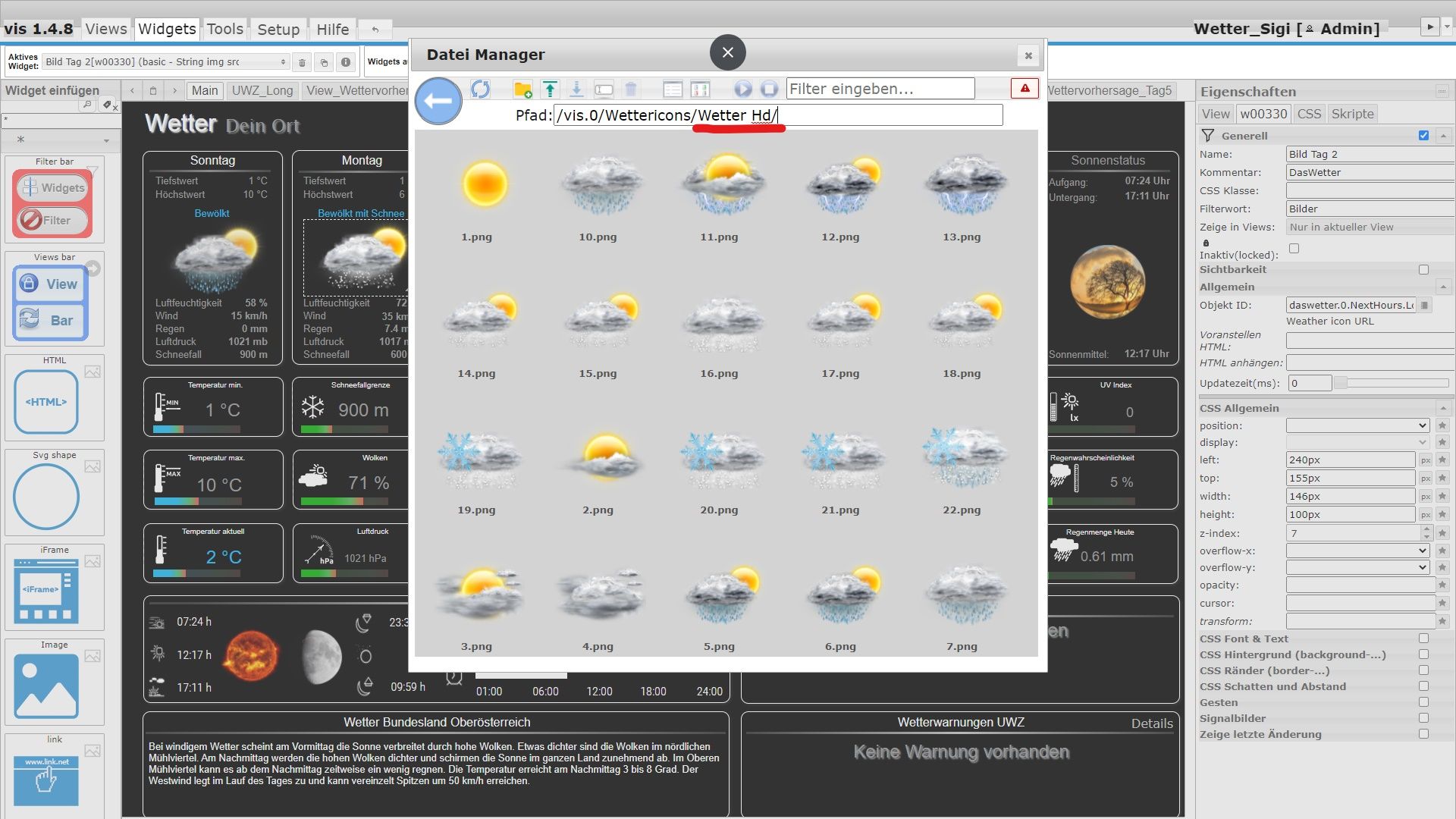
Task: Switch to the Skripte properties tab
Action: pyautogui.click(x=1352, y=114)
